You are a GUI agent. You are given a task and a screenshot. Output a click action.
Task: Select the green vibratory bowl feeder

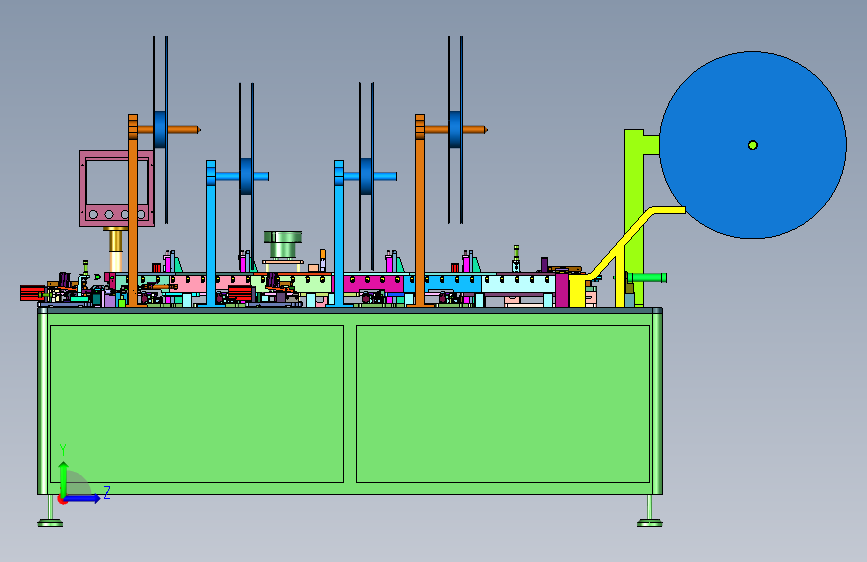(283, 245)
